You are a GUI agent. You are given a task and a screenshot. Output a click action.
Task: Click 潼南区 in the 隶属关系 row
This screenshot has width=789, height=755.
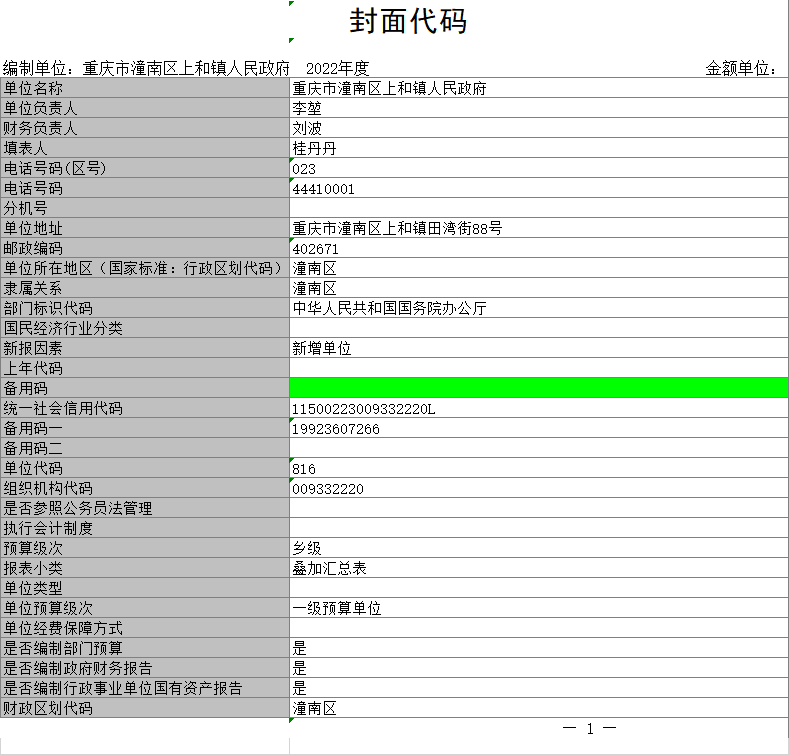(x=539, y=288)
